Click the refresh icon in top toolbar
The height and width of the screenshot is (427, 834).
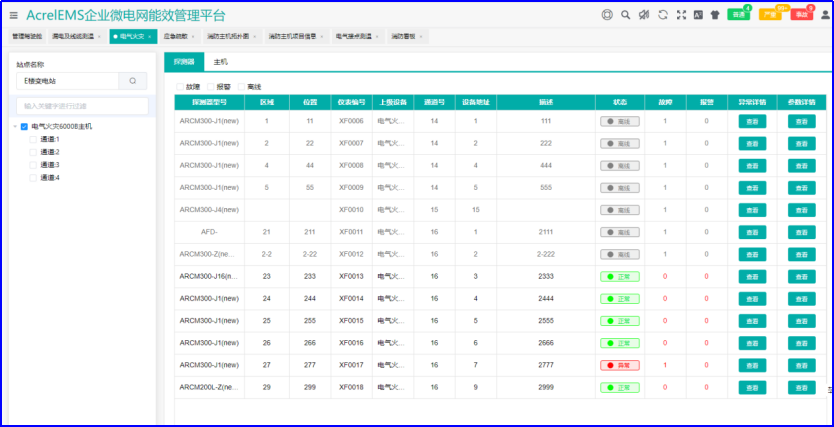pos(663,15)
